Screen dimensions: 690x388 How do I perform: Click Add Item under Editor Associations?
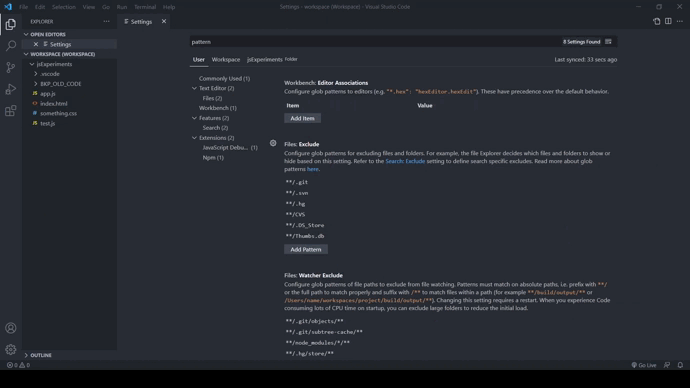302,118
